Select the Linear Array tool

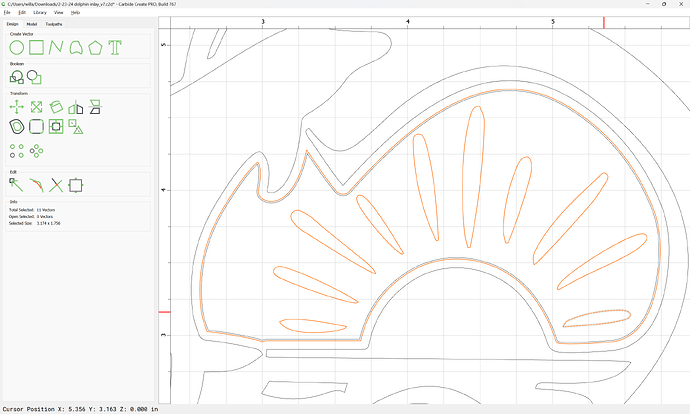pyautogui.click(x=17, y=151)
